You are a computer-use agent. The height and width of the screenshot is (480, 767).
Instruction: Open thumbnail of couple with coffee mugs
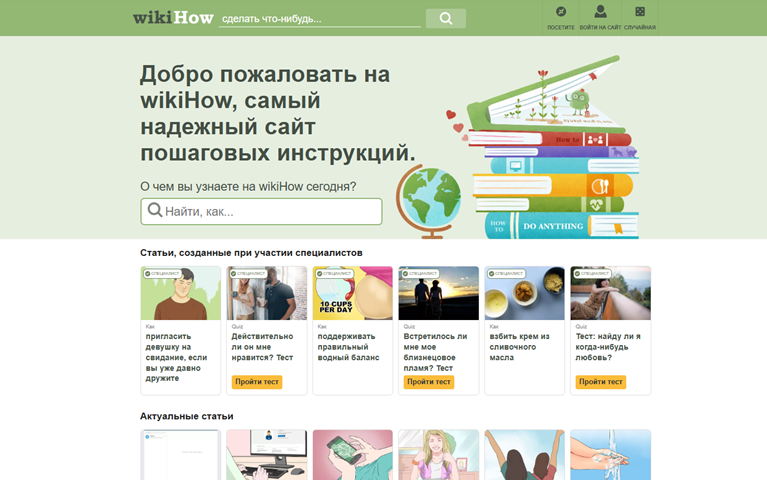pos(267,293)
